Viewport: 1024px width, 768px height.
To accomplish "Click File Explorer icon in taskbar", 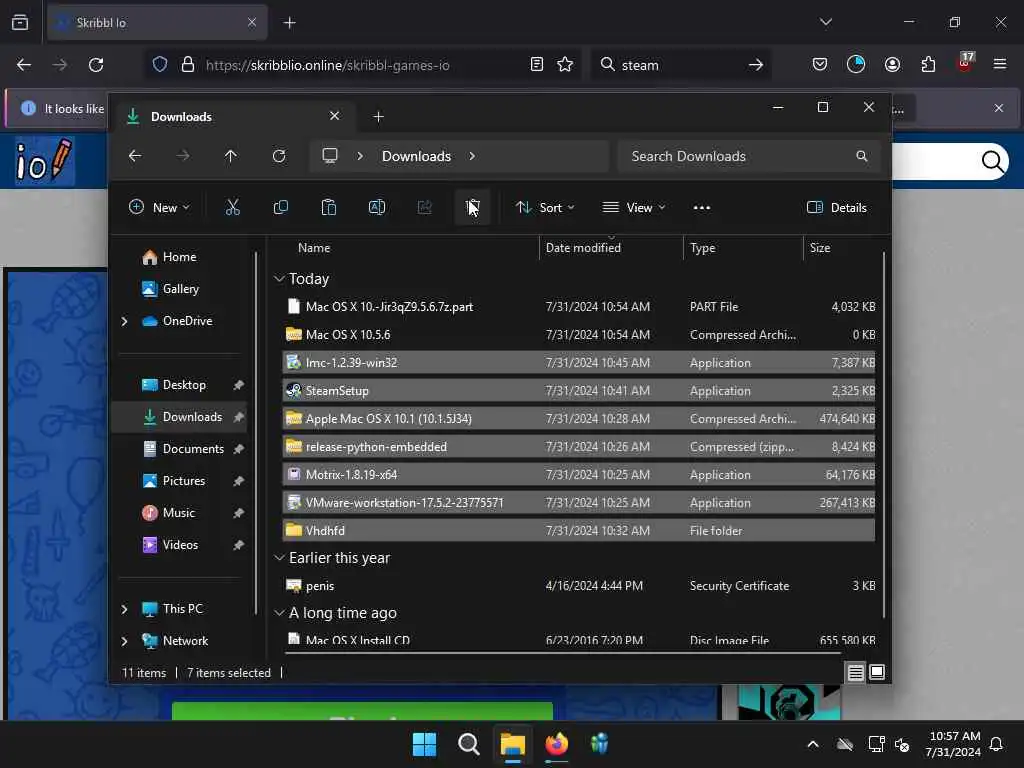I will [513, 744].
